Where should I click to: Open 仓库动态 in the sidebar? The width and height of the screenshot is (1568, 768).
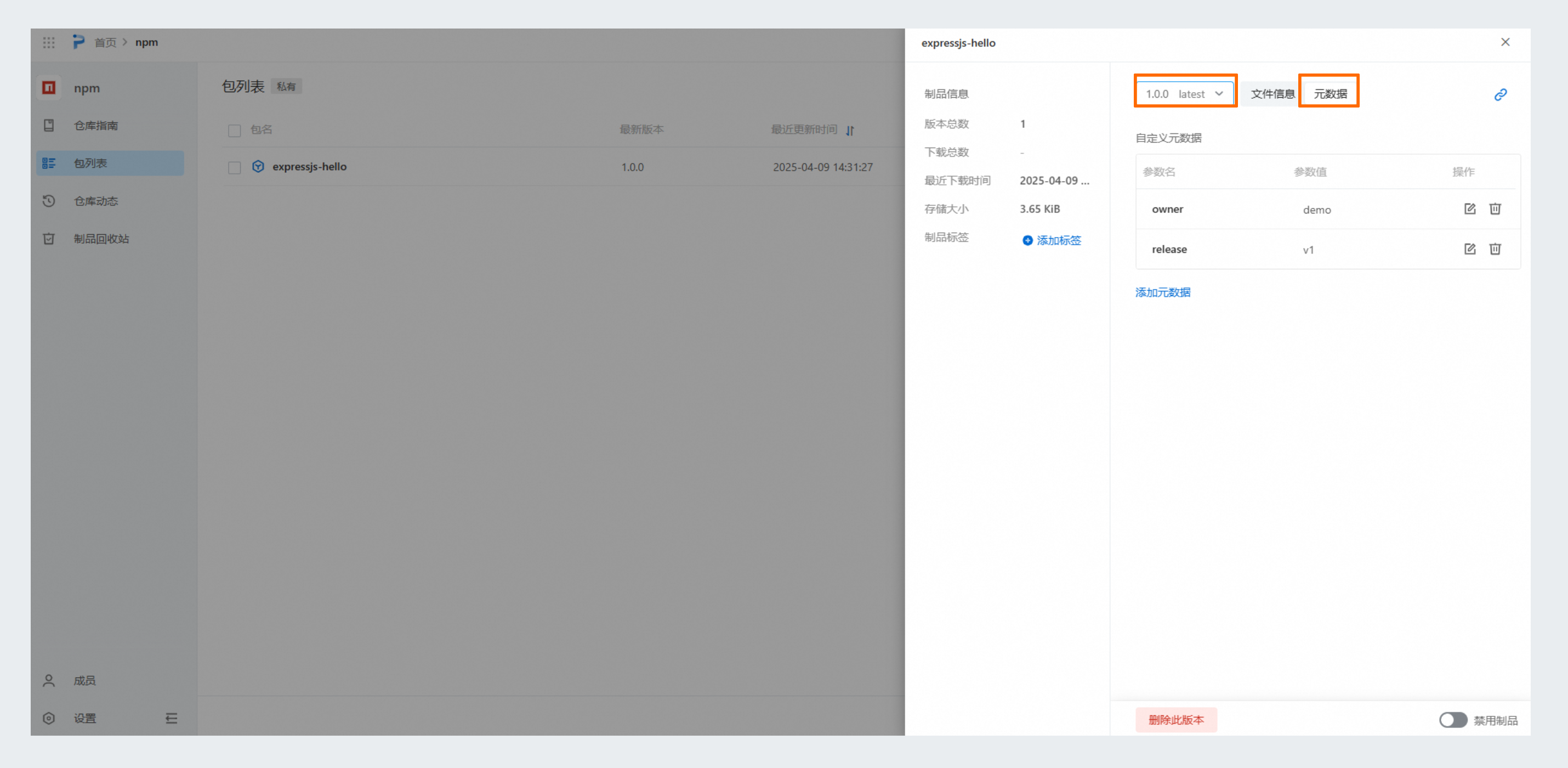(x=95, y=201)
